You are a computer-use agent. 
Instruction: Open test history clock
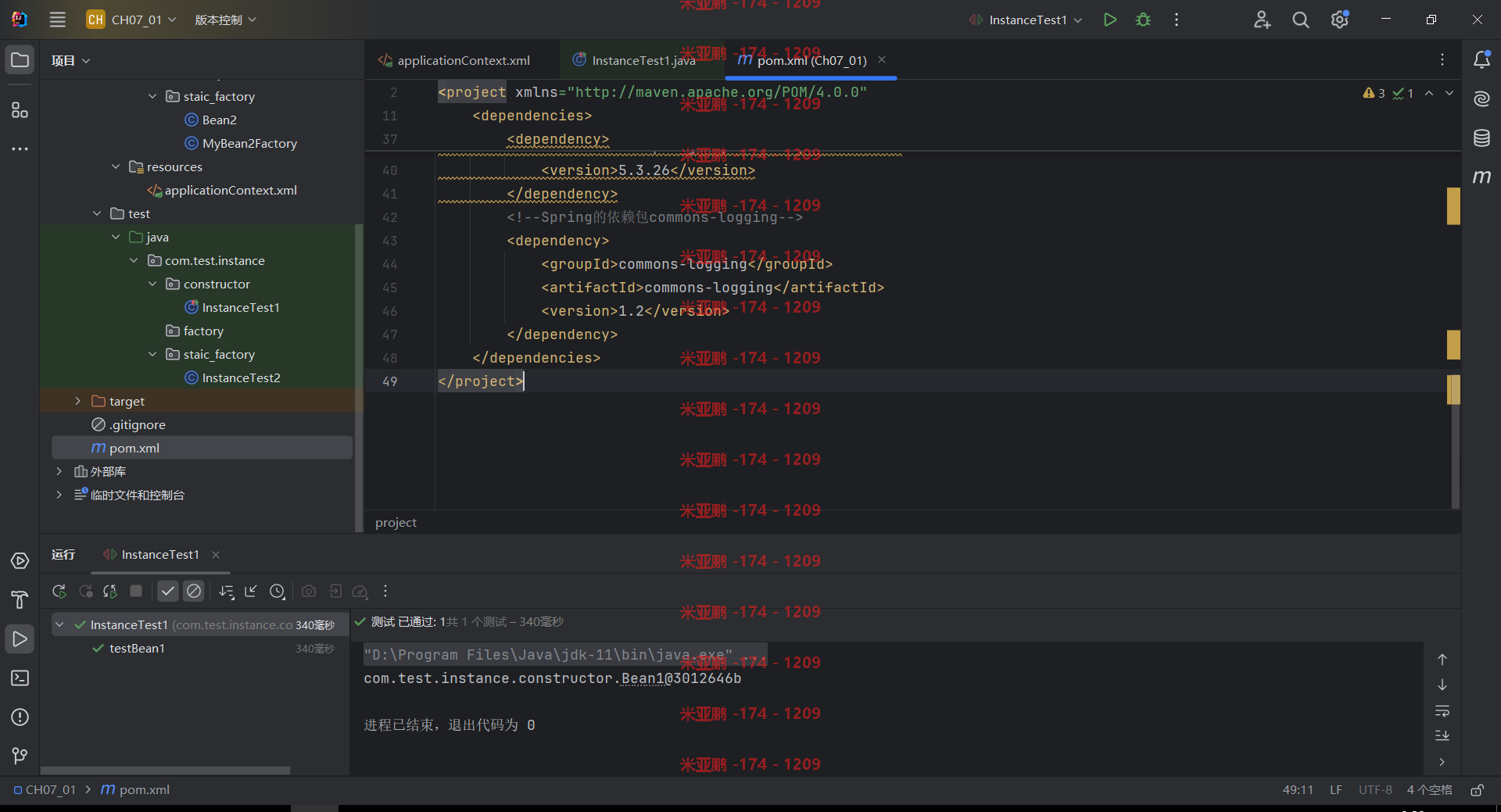pyautogui.click(x=277, y=592)
